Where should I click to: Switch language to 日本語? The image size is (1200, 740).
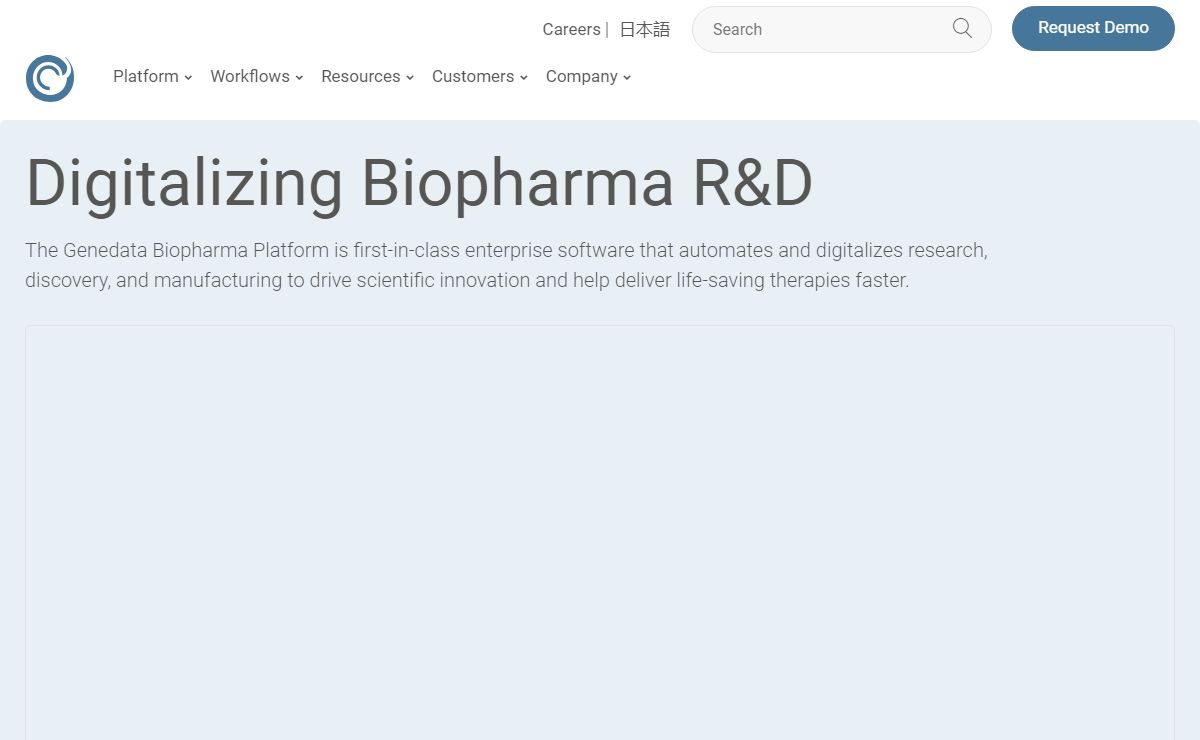tap(645, 30)
